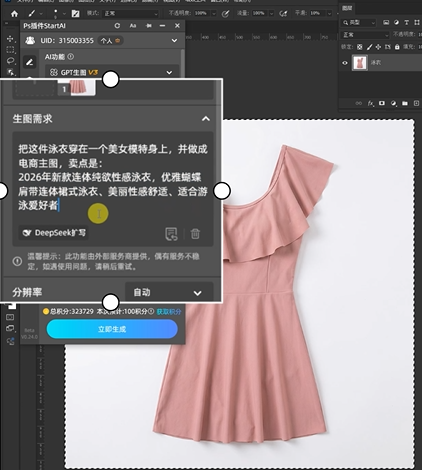Click the info icon after 本次预计 100积分

(x=151, y=311)
